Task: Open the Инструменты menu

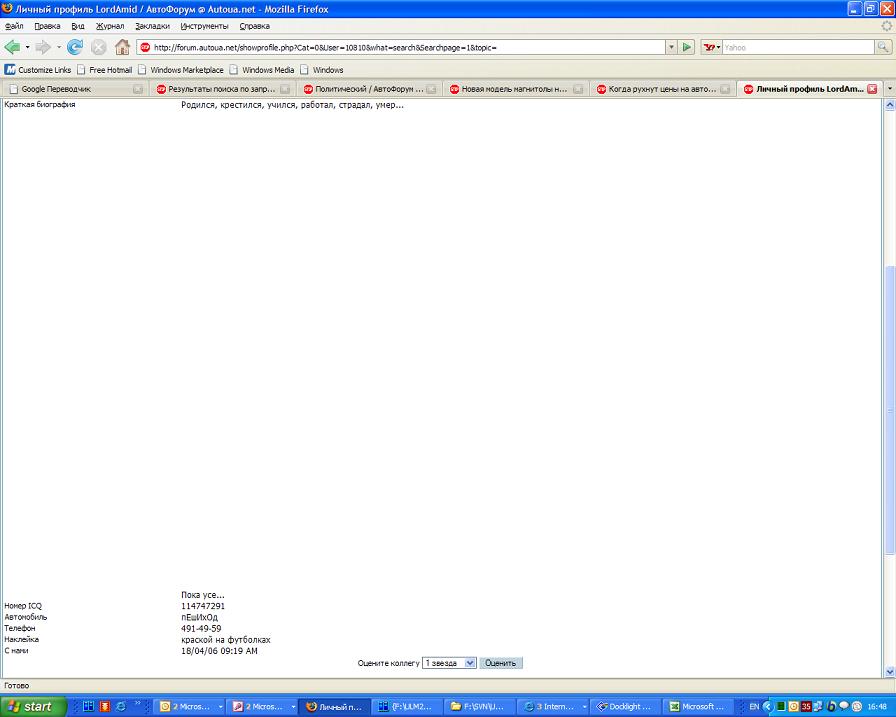Action: click(x=204, y=26)
